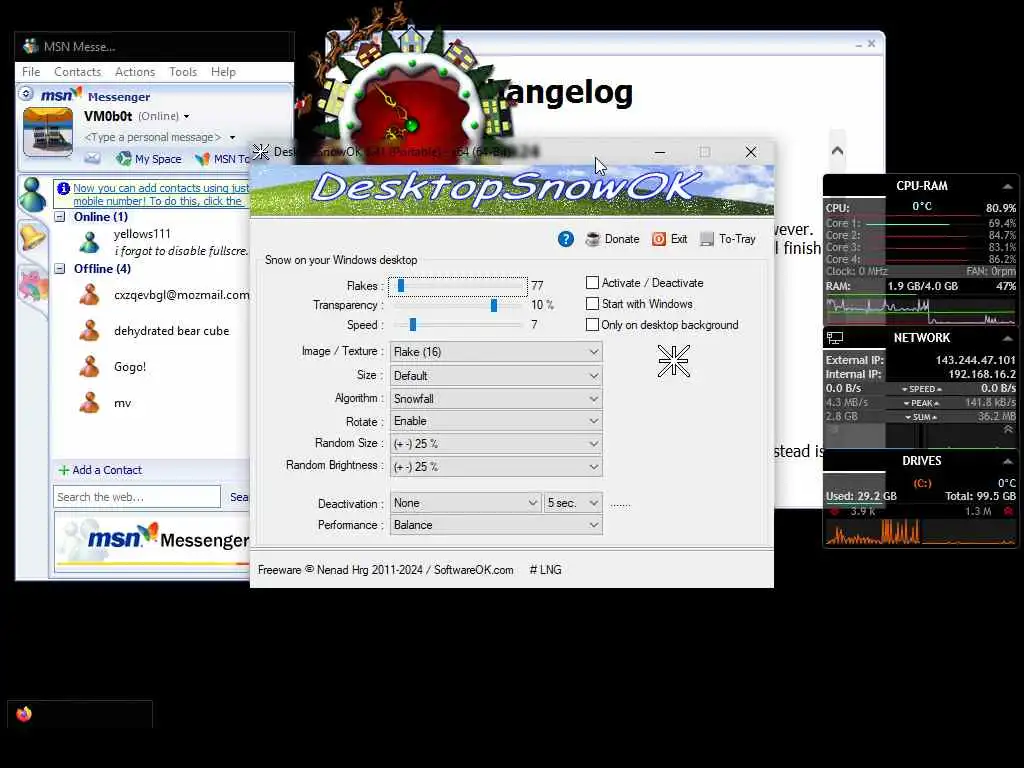This screenshot has width=1024, height=768.
Task: Click the To-Tray icon
Action: click(707, 239)
